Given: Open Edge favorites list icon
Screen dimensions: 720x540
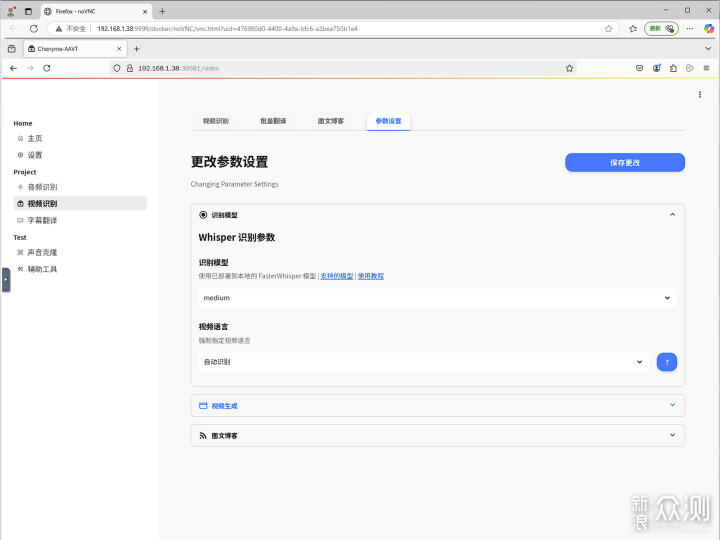Looking at the screenshot, I should click(633, 28).
